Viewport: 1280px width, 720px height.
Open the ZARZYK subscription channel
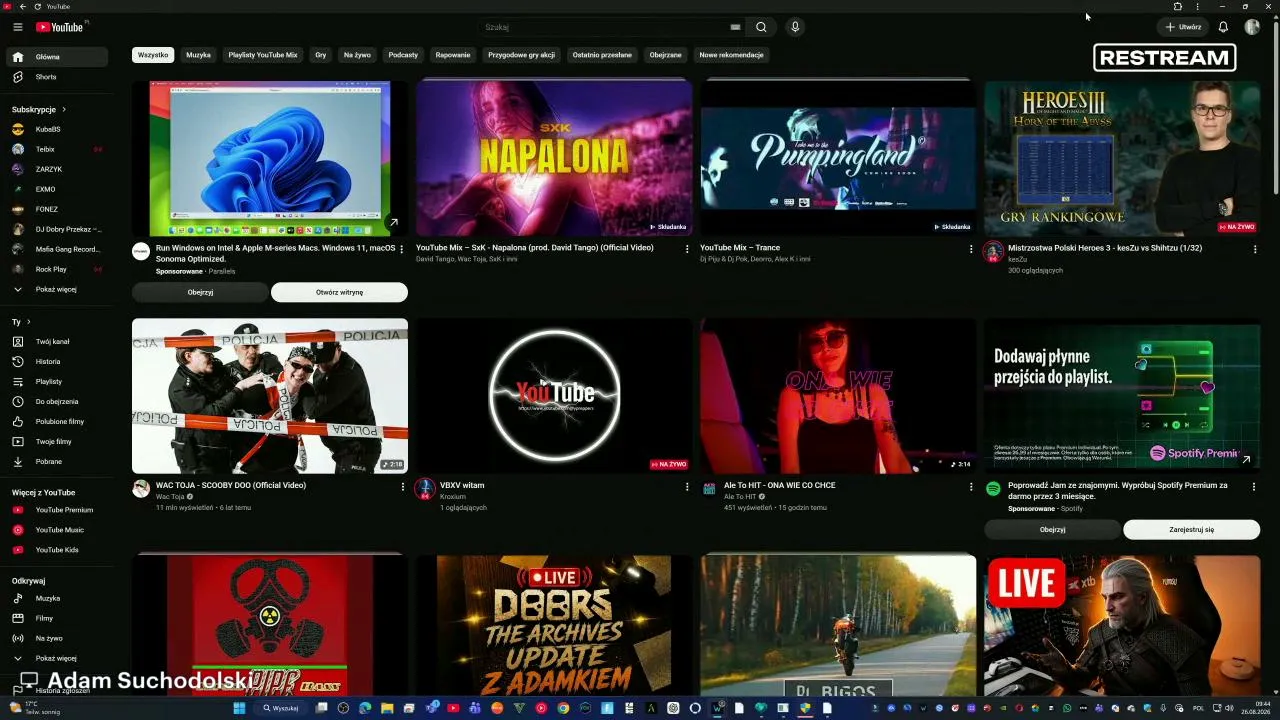(57, 169)
